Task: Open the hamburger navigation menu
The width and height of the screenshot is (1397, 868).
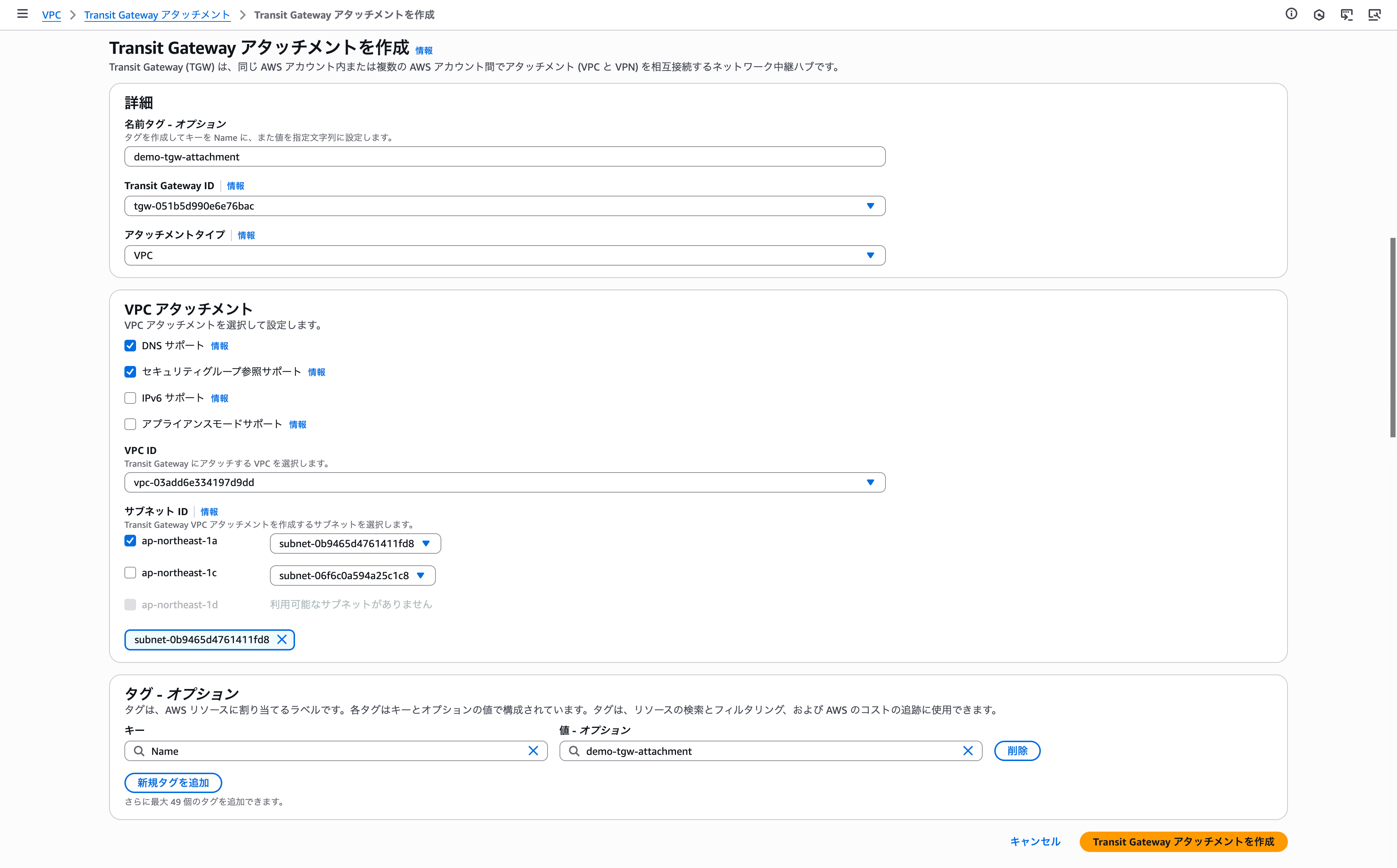Action: pos(23,14)
